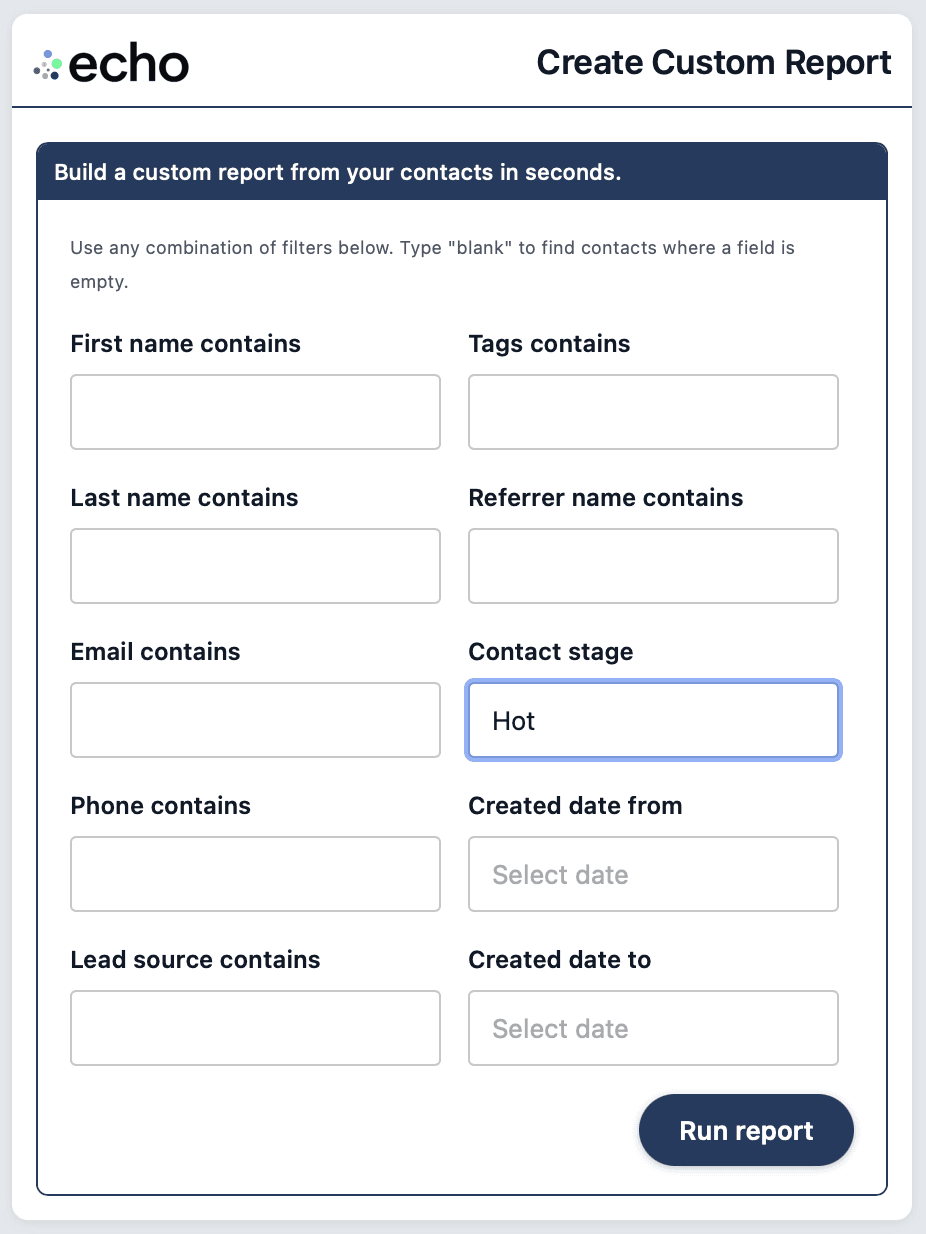926x1234 pixels.
Task: Click the Lead source contains input
Action: point(255,1028)
